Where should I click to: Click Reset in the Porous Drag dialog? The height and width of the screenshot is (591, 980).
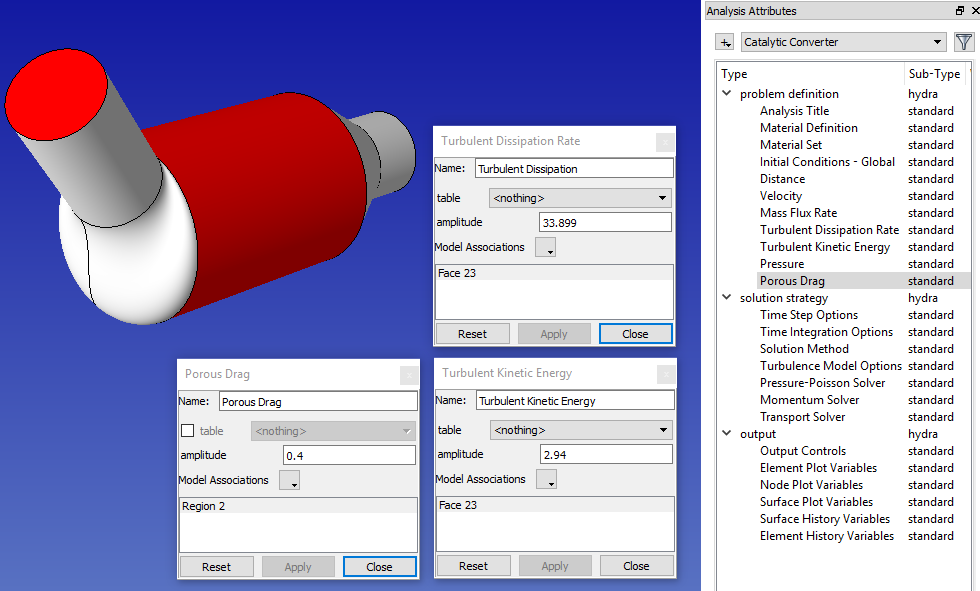click(216, 567)
